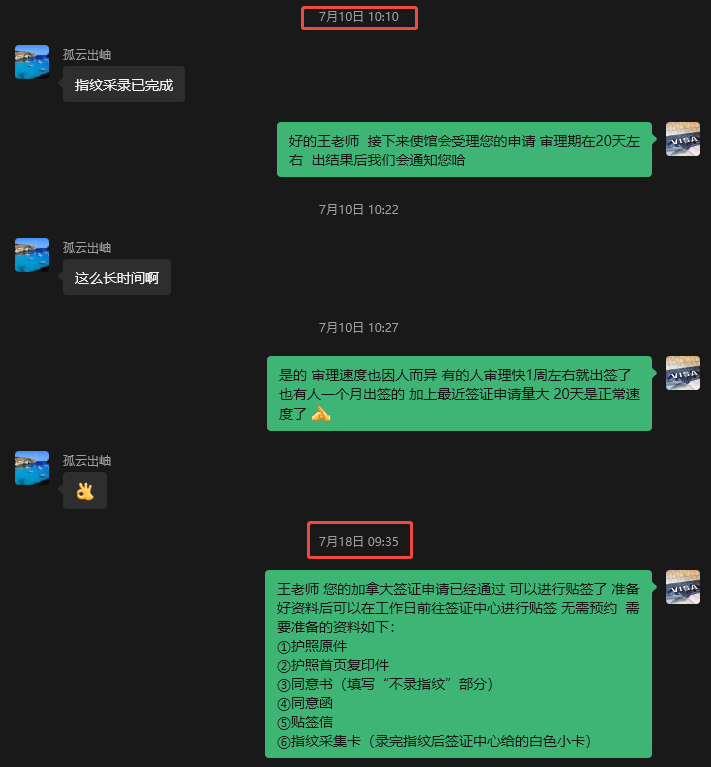Click name 孤云出岫 above the emoji message
This screenshot has width=711, height=767.
(x=87, y=460)
